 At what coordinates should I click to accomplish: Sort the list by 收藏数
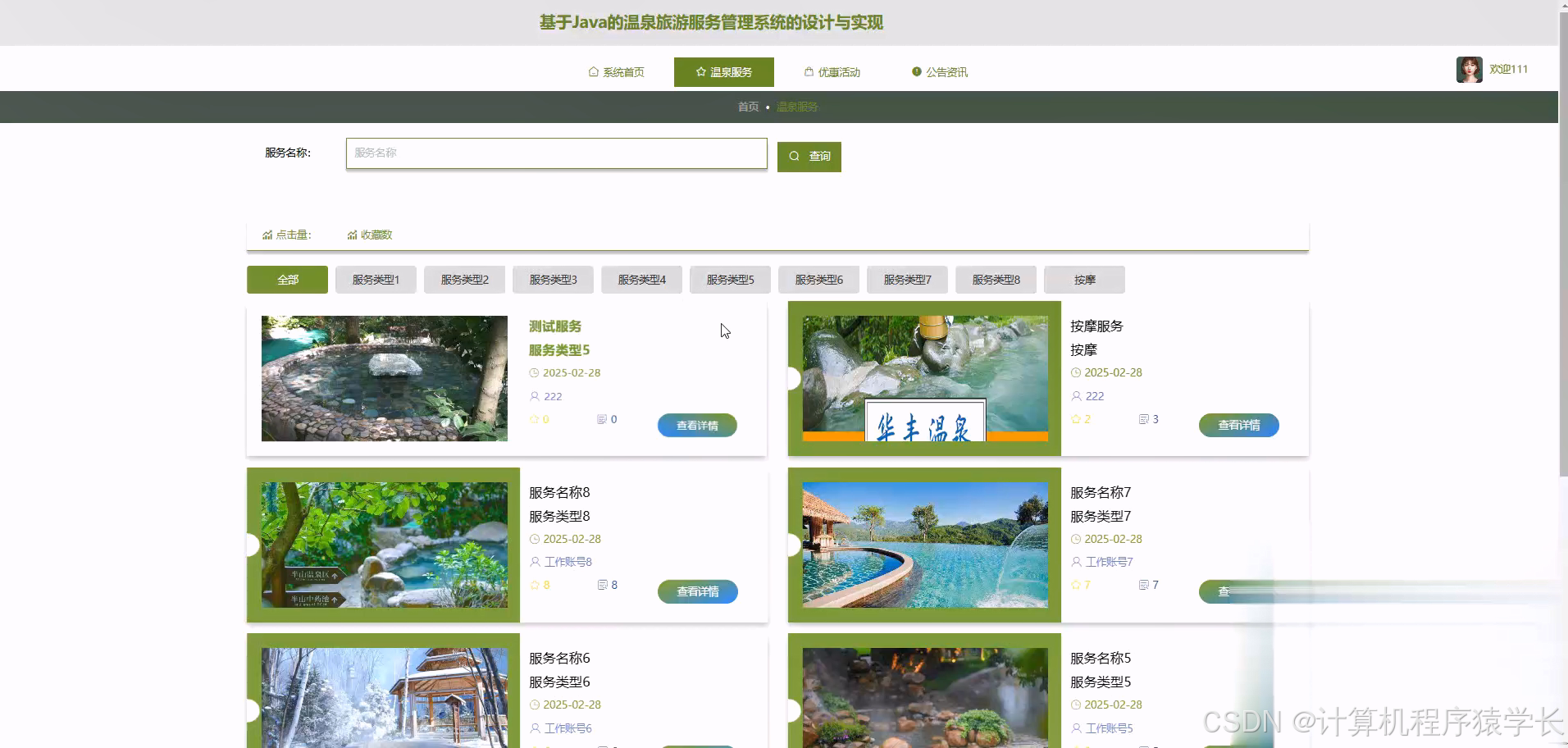click(x=370, y=235)
